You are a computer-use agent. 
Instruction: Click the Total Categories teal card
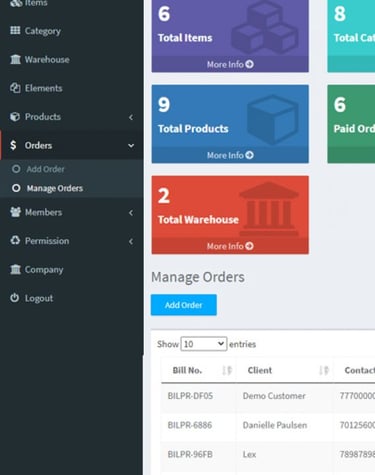351,35
